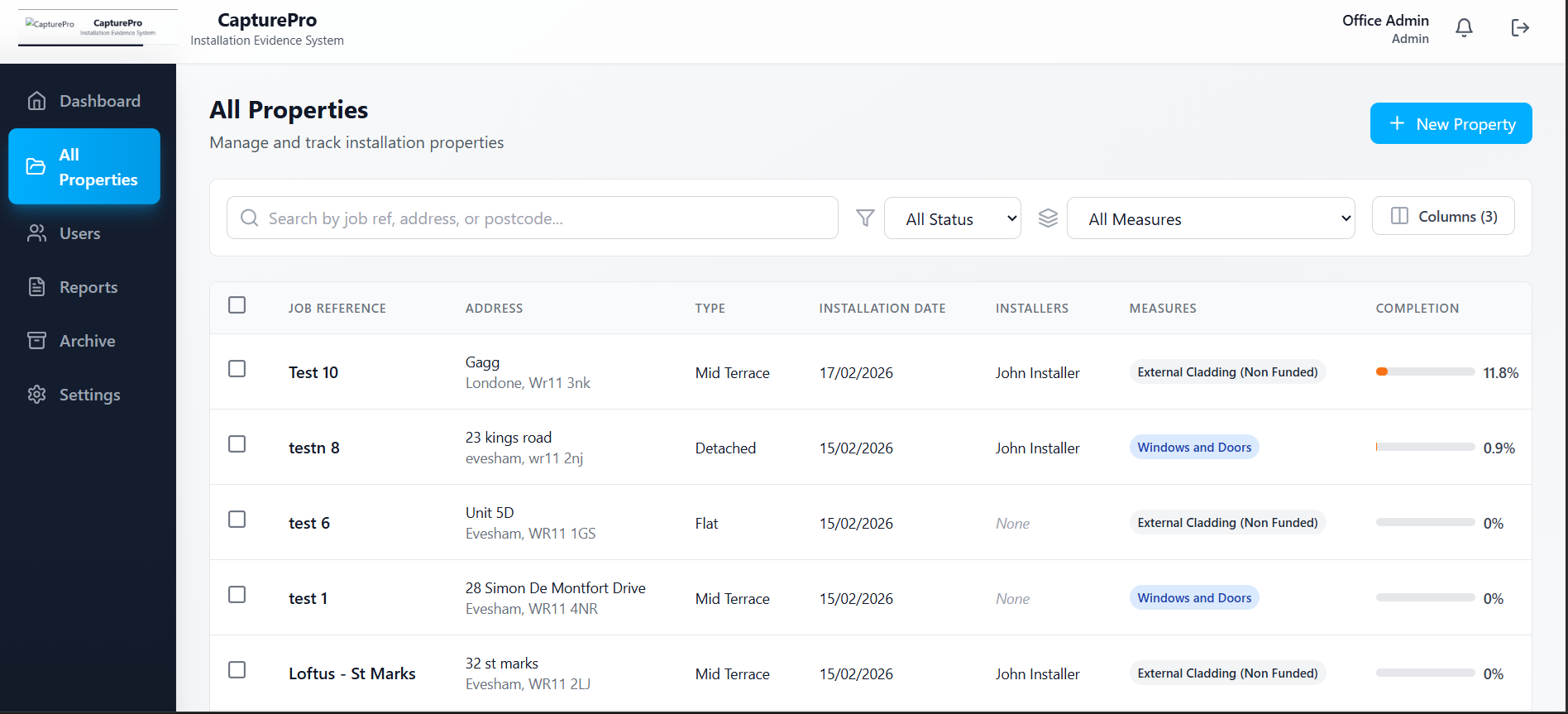Select the test 6 row checkbox
The height and width of the screenshot is (714, 1568).
237,520
